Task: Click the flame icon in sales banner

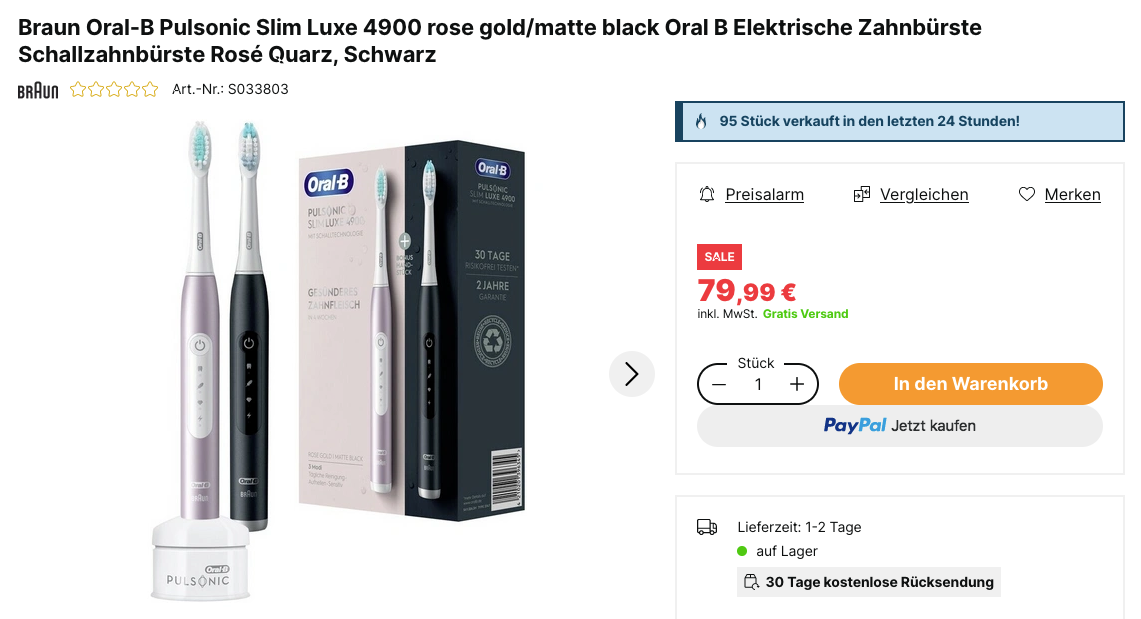Action: tap(701, 121)
